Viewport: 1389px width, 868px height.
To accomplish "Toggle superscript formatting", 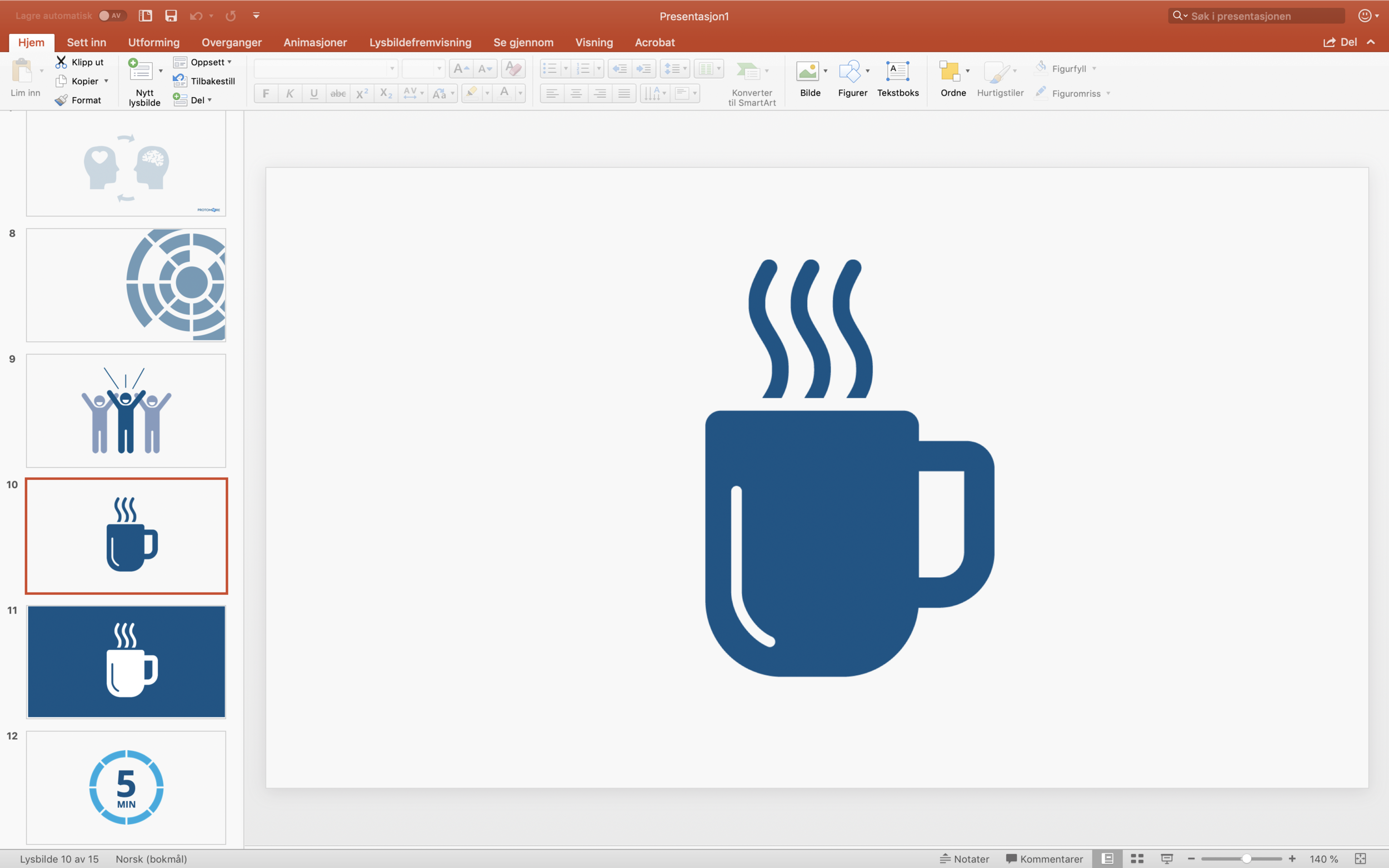I will click(362, 93).
